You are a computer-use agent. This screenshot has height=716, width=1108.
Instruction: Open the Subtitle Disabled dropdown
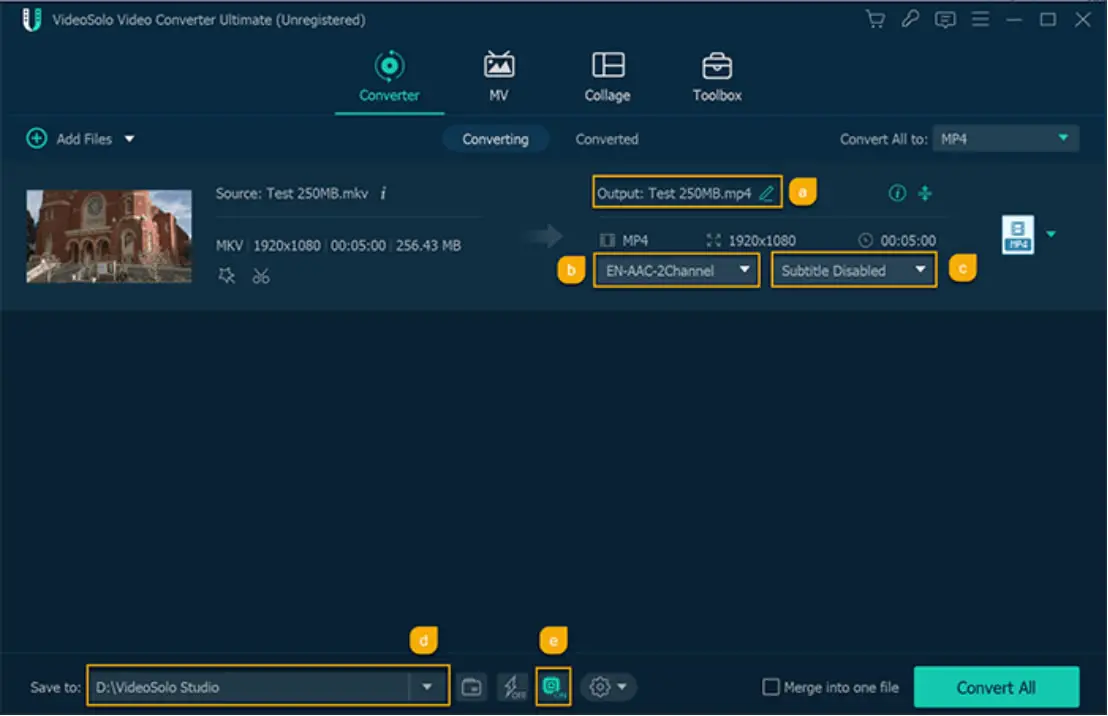[x=852, y=270]
